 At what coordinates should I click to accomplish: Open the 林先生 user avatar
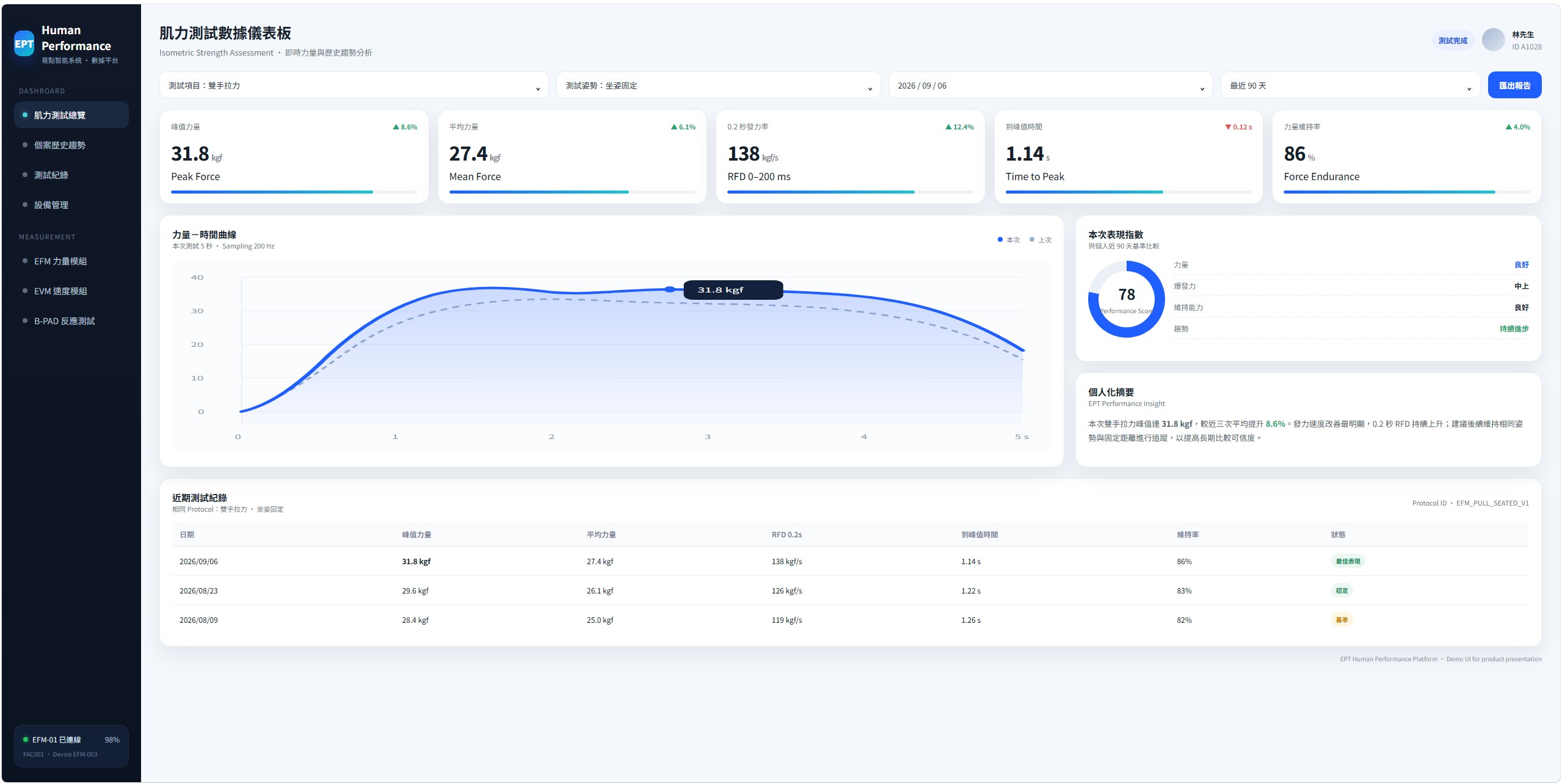coord(1493,40)
